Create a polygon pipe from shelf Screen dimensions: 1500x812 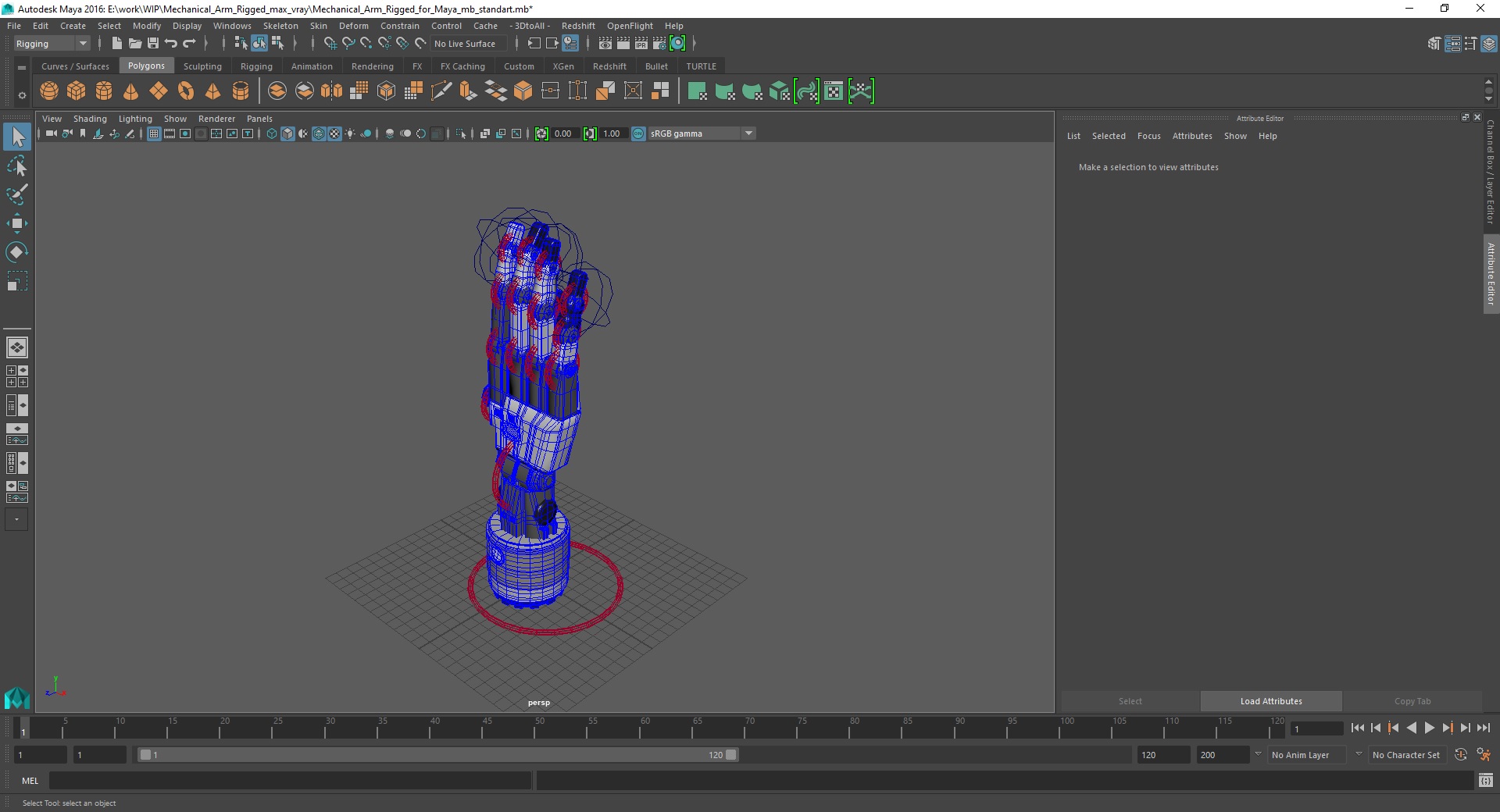(241, 91)
